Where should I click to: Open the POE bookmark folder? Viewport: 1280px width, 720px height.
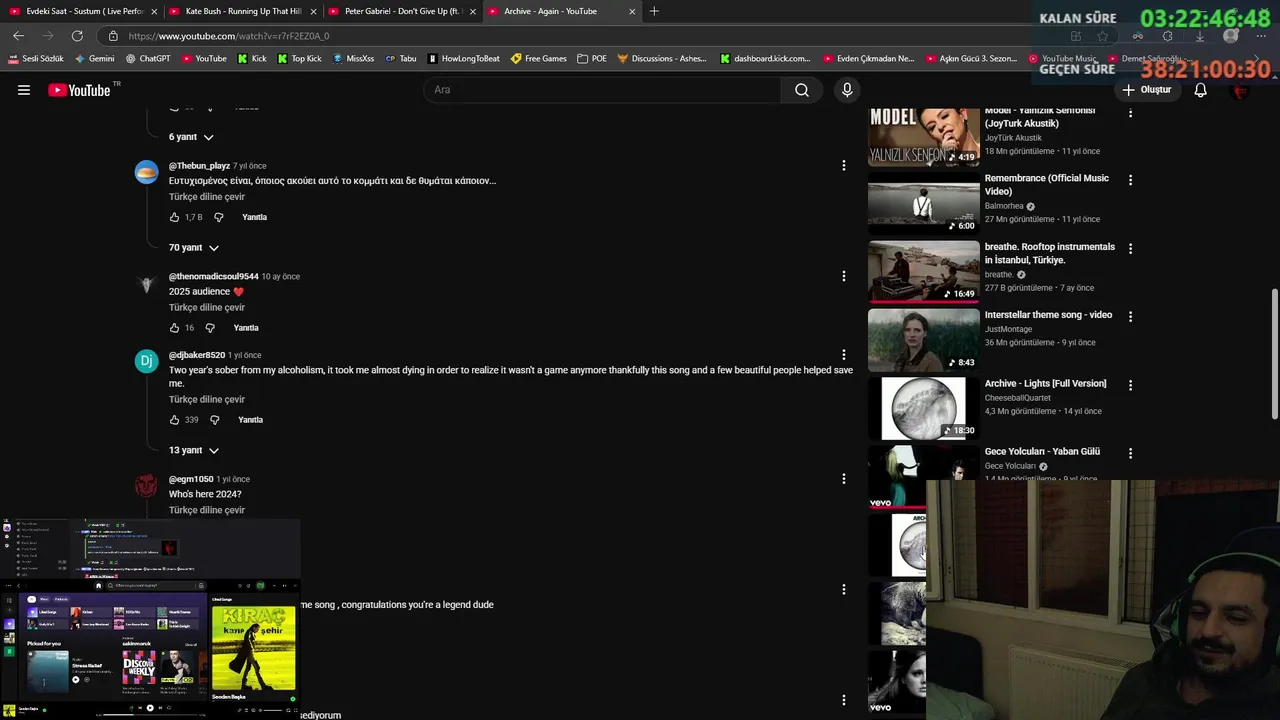coord(592,58)
